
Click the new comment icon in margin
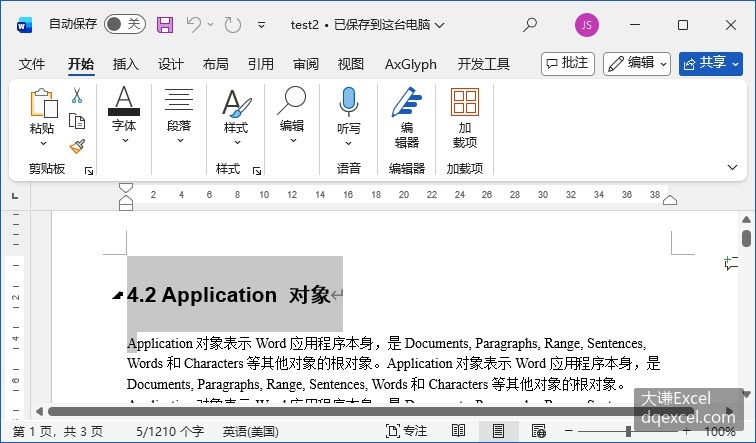pyautogui.click(x=731, y=263)
